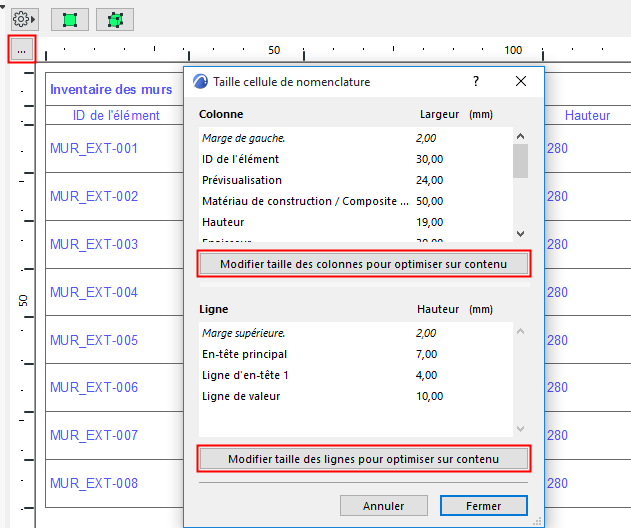Select MUR_EXT-004 cell

(94, 292)
